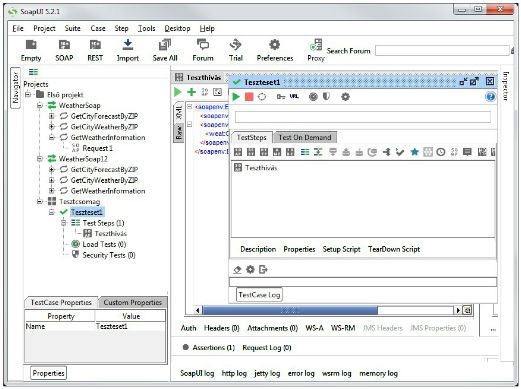Submit Teszthívás request with green play
The height and width of the screenshot is (389, 521).
(x=178, y=92)
